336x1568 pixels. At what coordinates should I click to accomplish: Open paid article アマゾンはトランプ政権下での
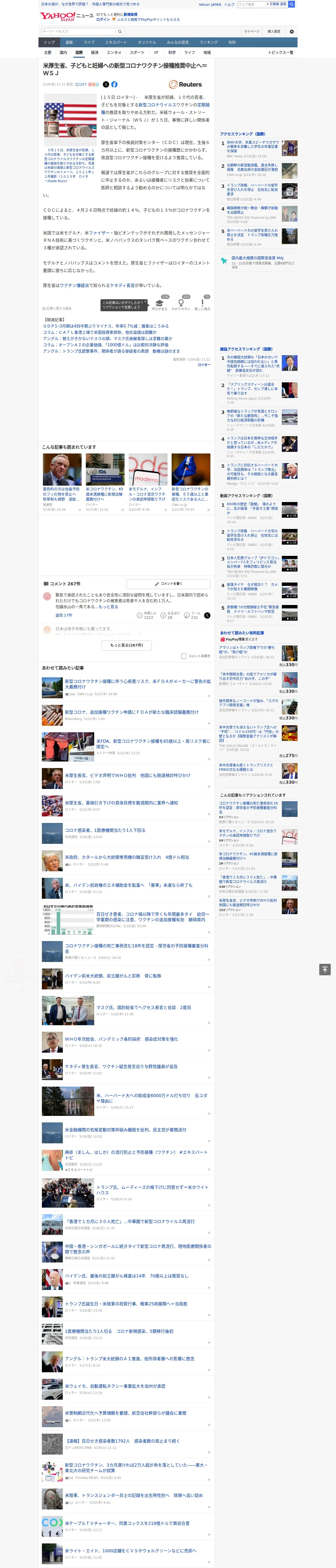coord(247,649)
